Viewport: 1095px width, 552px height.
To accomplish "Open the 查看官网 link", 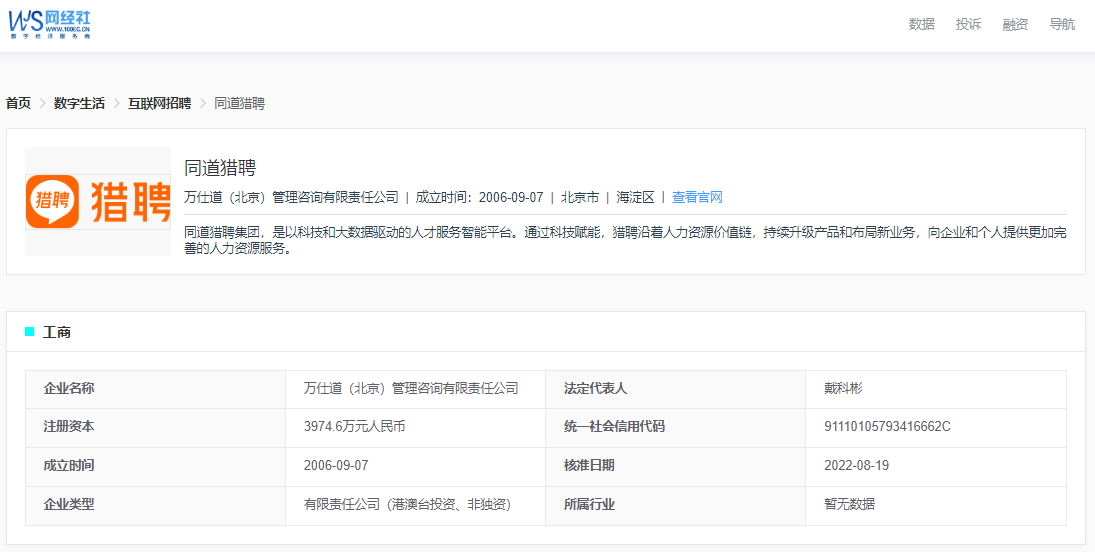I will coord(697,197).
